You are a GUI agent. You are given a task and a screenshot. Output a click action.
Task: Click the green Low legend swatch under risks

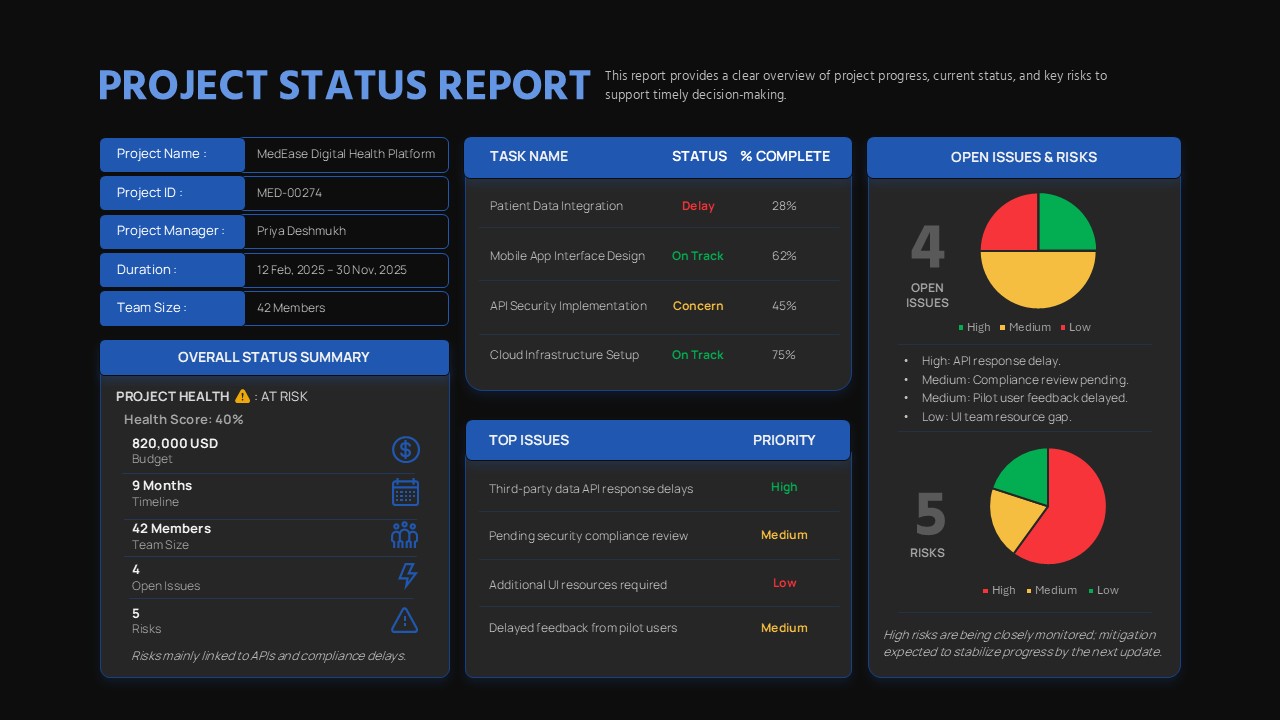click(x=1091, y=591)
